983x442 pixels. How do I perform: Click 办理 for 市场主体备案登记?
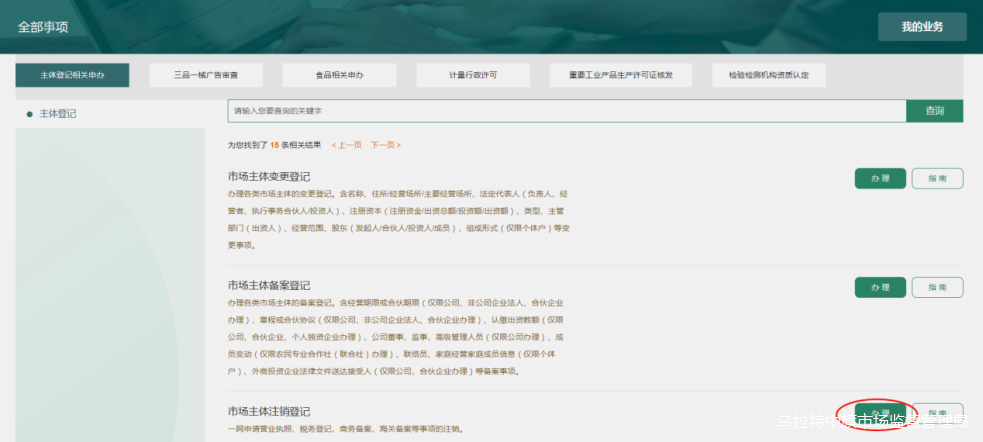(x=880, y=288)
